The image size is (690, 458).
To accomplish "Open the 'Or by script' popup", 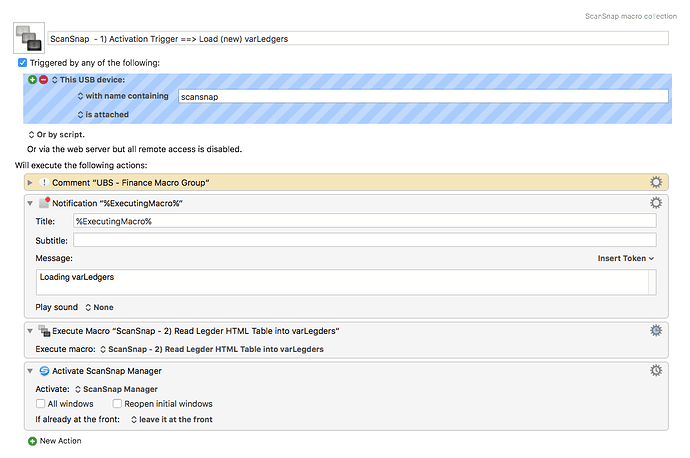I will point(56,135).
